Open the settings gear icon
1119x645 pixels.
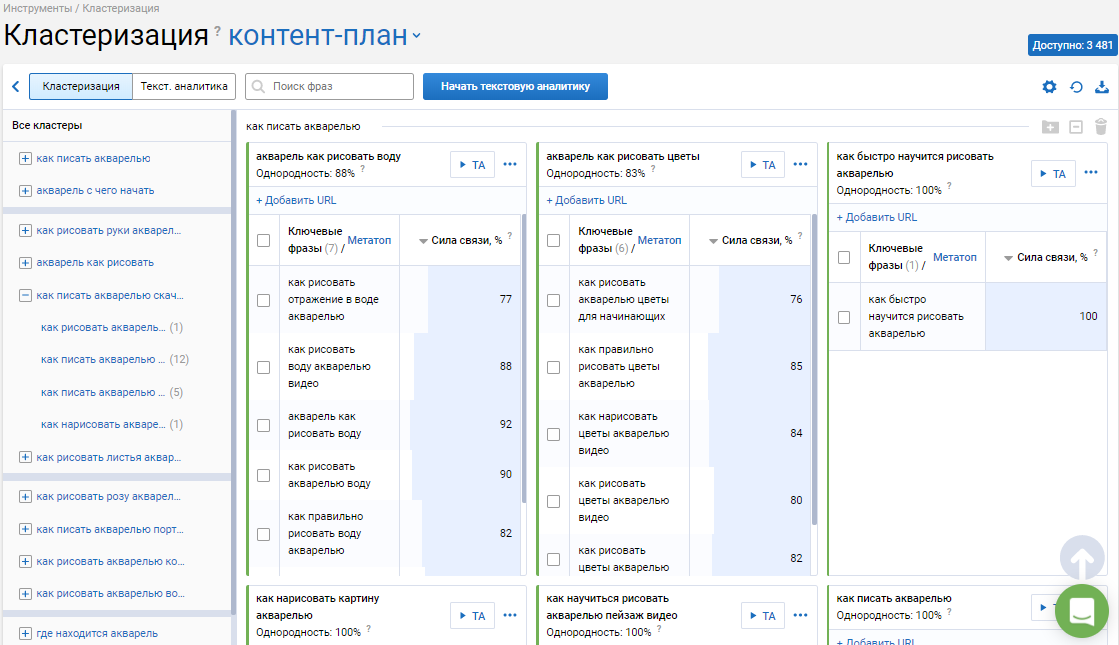(1049, 87)
